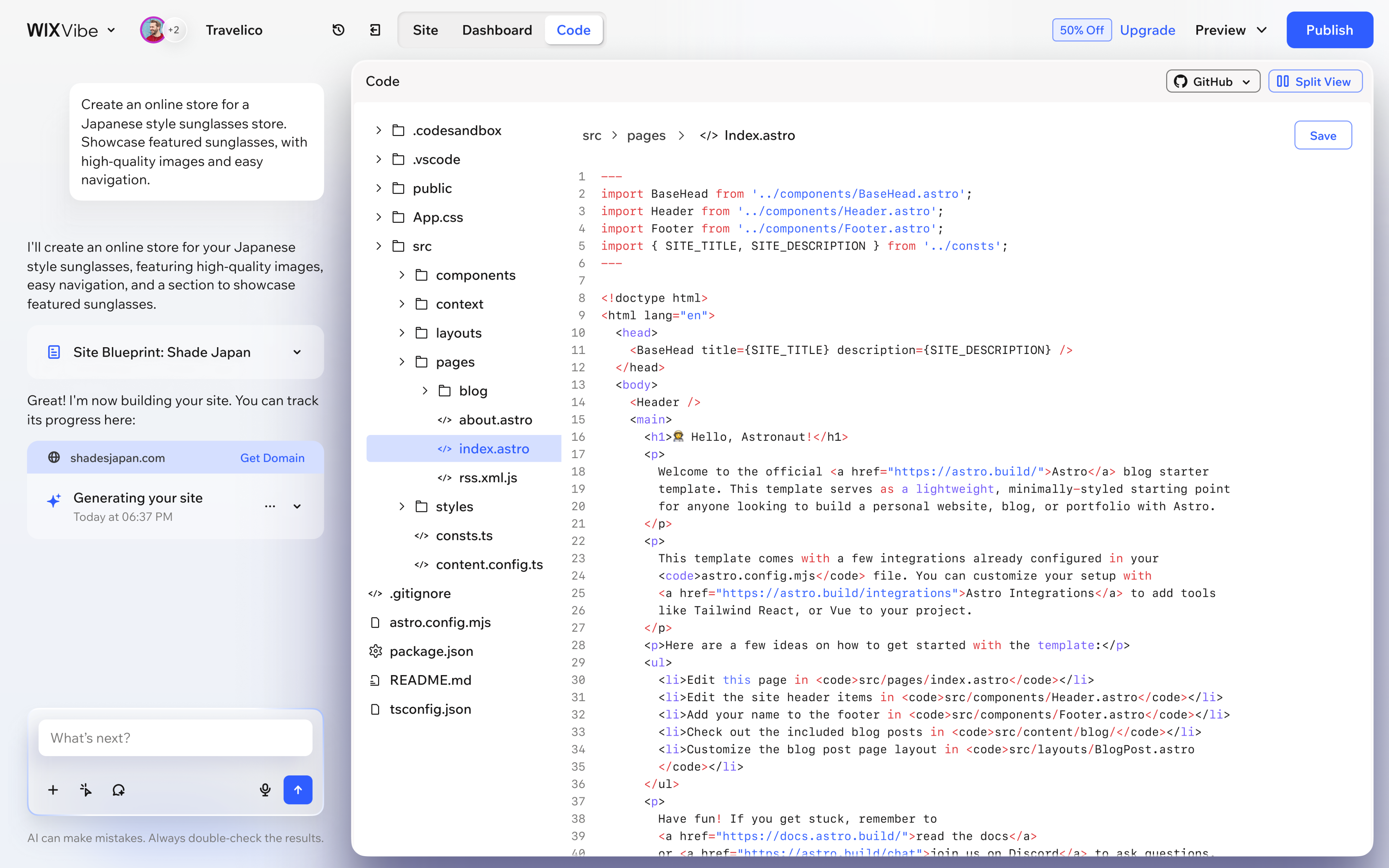This screenshot has width=1389, height=868.
Task: Click the WIX Vibe logo
Action: [62, 30]
